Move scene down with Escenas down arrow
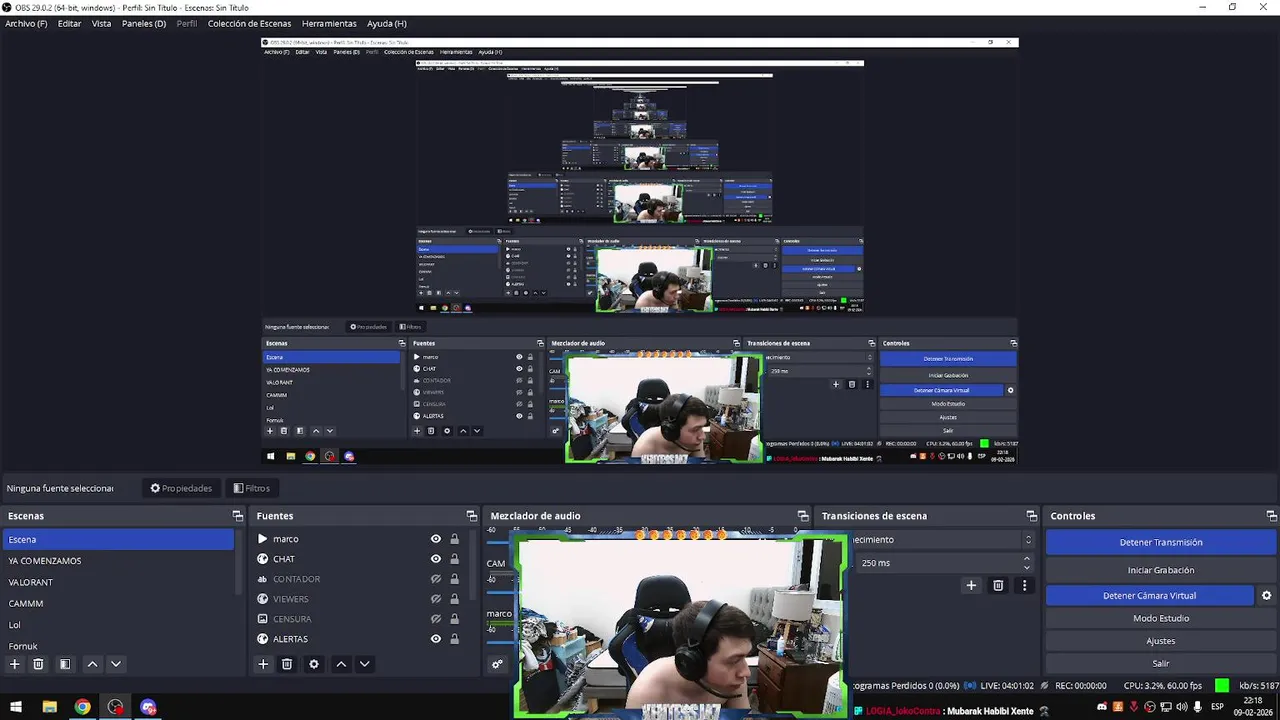Image resolution: width=1280 pixels, height=720 pixels. [x=116, y=664]
